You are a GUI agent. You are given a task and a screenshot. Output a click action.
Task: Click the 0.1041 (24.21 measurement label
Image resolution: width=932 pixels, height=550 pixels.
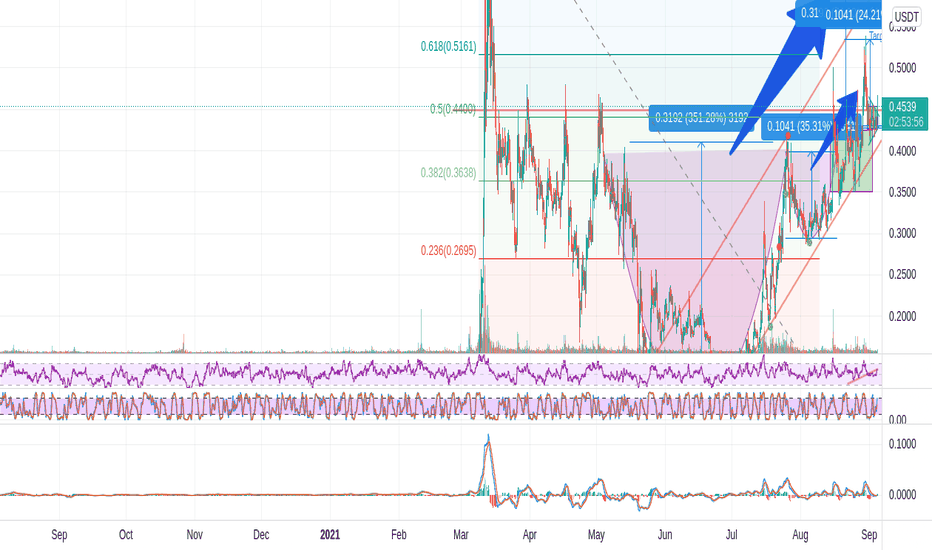click(x=852, y=15)
